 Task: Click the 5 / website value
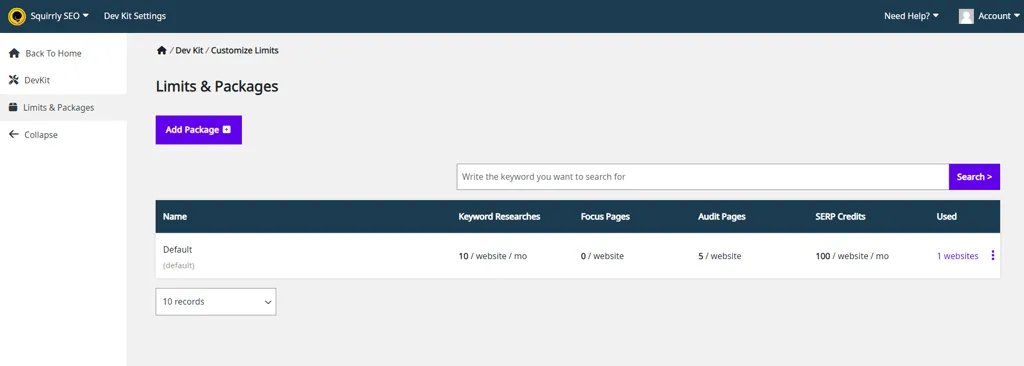(719, 256)
